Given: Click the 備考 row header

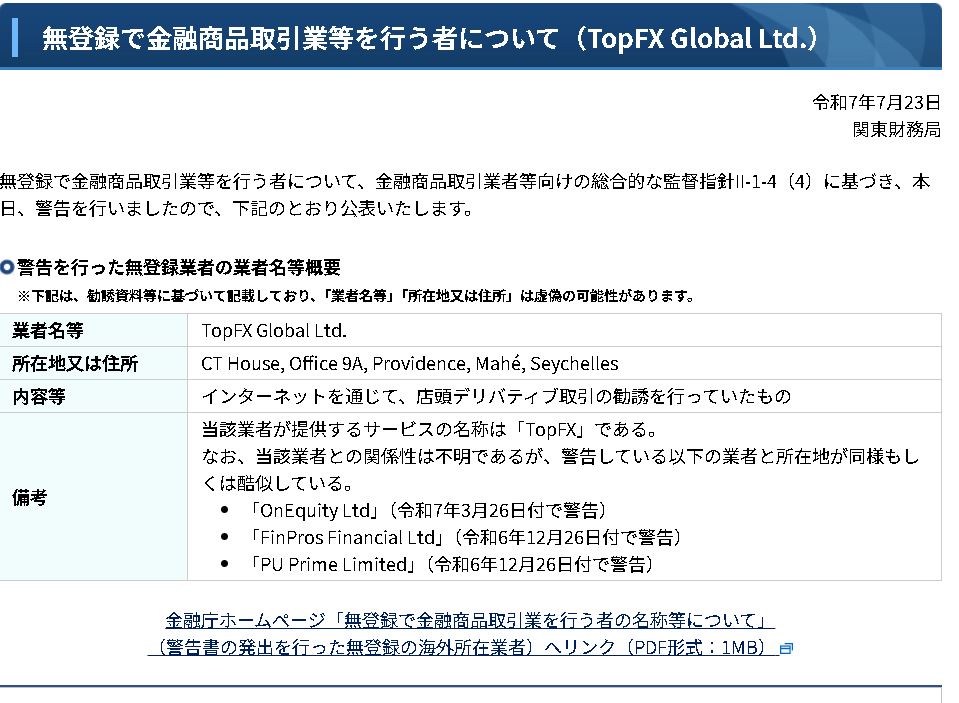Looking at the screenshot, I should 94,497.
